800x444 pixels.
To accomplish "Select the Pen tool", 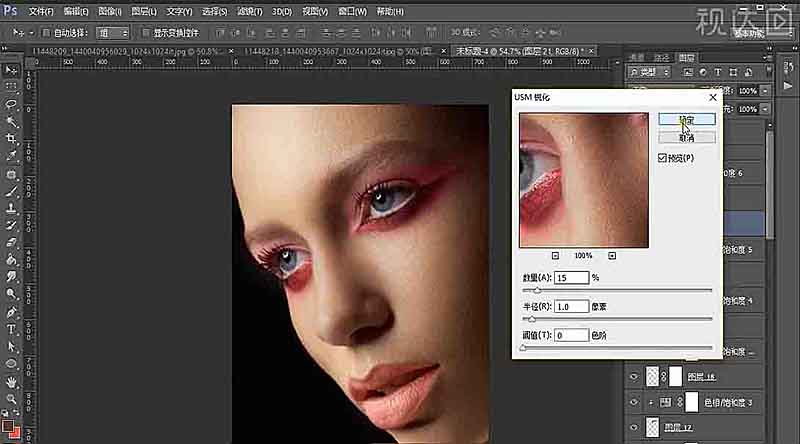I will 11,312.
